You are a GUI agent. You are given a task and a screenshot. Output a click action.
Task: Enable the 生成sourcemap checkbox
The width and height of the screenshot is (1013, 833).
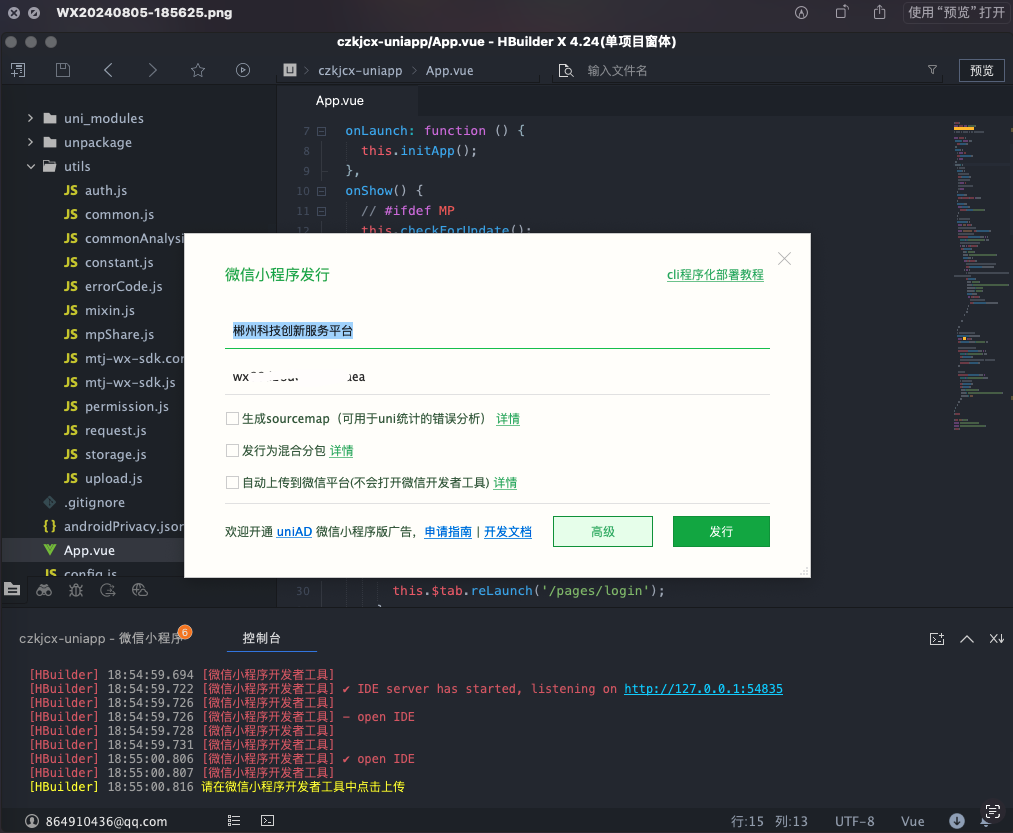point(232,419)
